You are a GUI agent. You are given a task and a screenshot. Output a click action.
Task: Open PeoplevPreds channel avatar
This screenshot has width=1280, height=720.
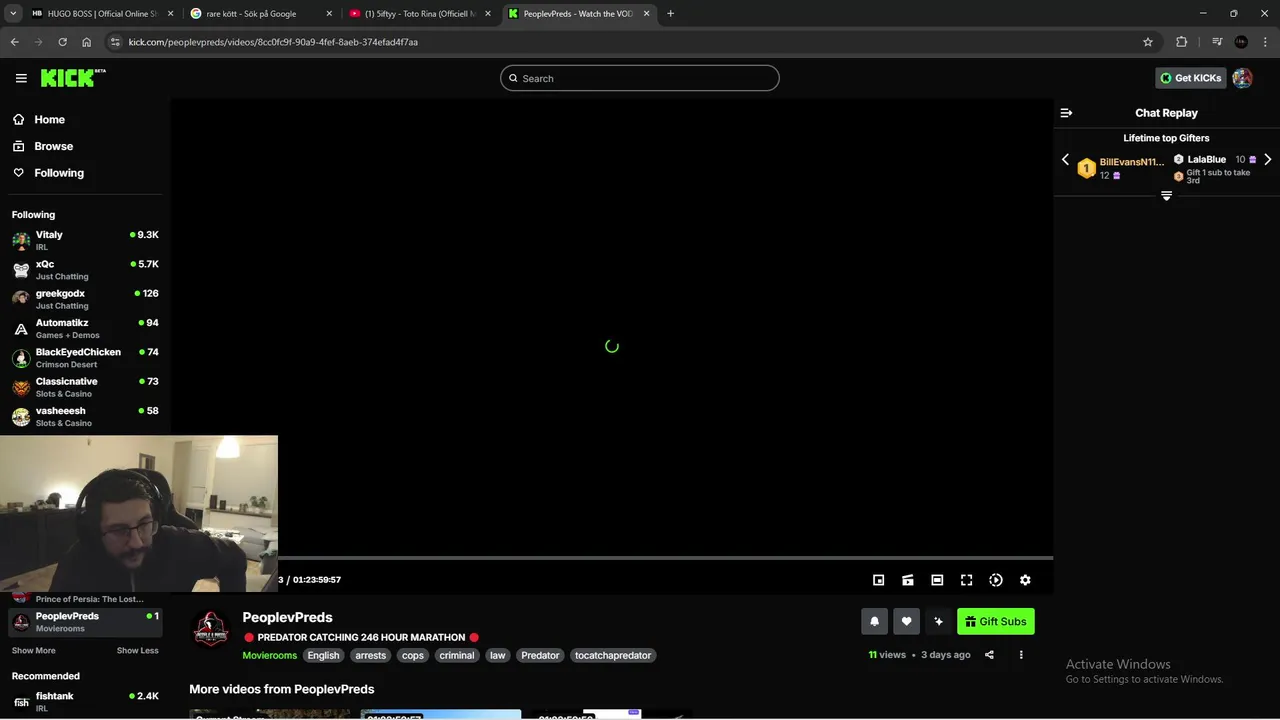pos(211,629)
